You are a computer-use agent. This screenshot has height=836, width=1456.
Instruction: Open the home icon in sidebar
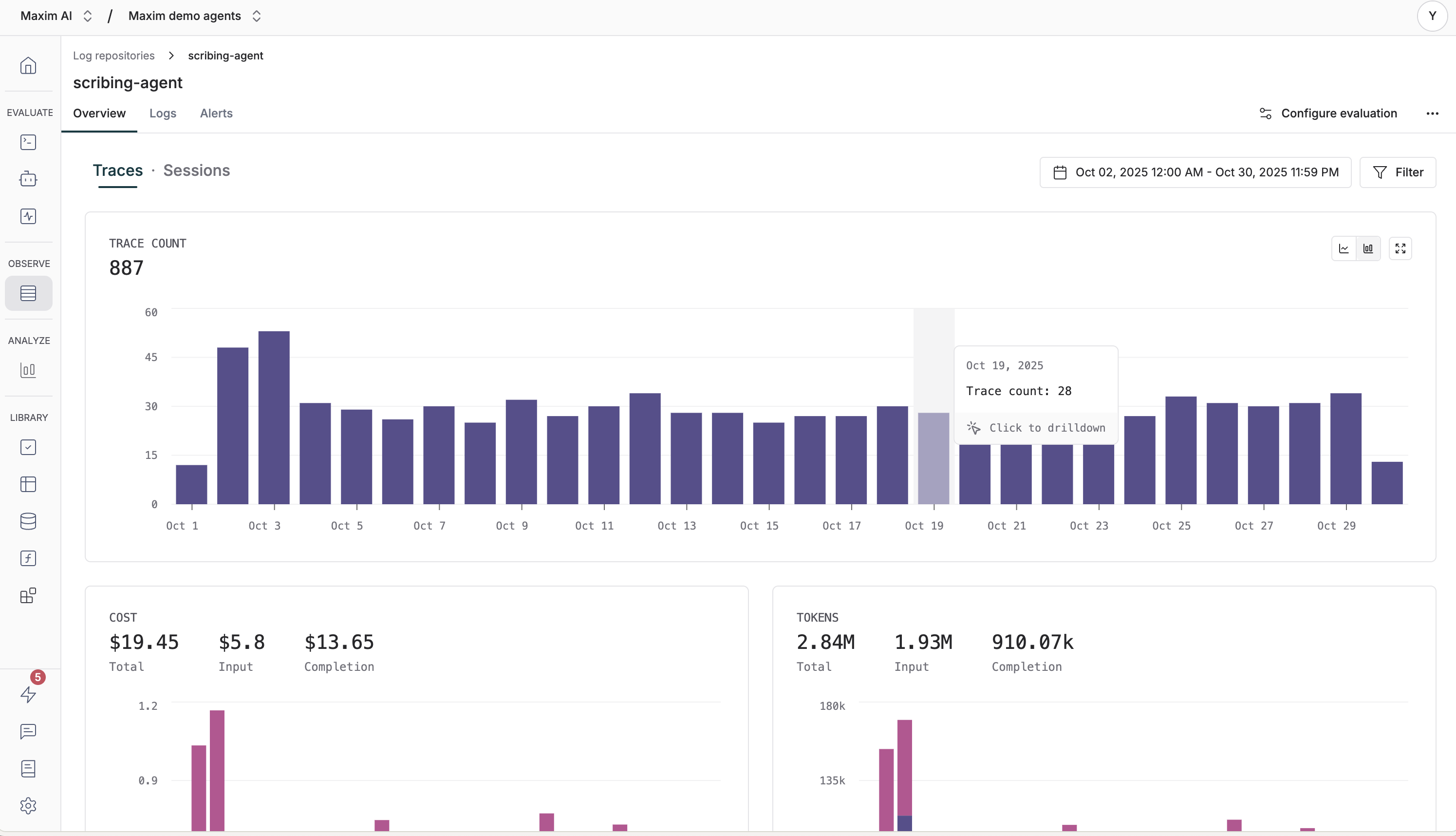(x=28, y=66)
